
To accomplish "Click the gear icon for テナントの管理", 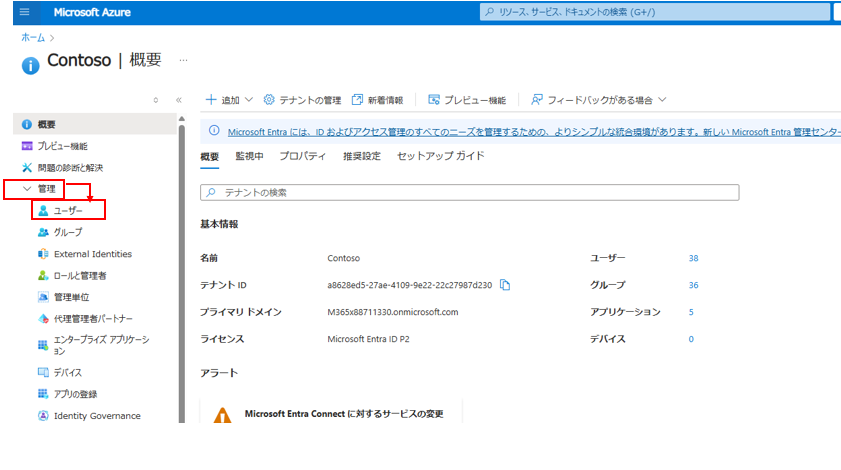I will (x=269, y=100).
